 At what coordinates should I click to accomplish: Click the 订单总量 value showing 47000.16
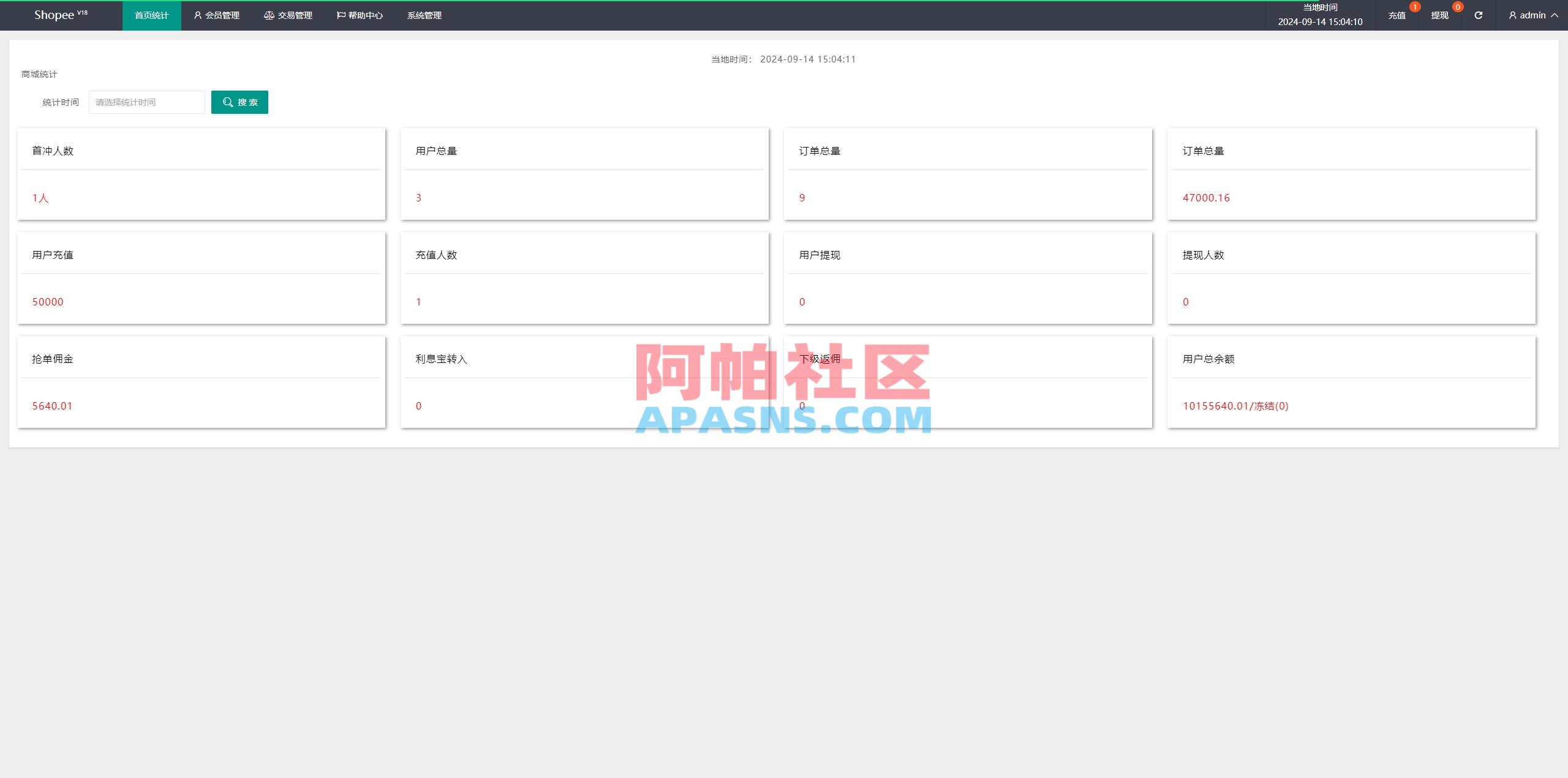(1205, 198)
